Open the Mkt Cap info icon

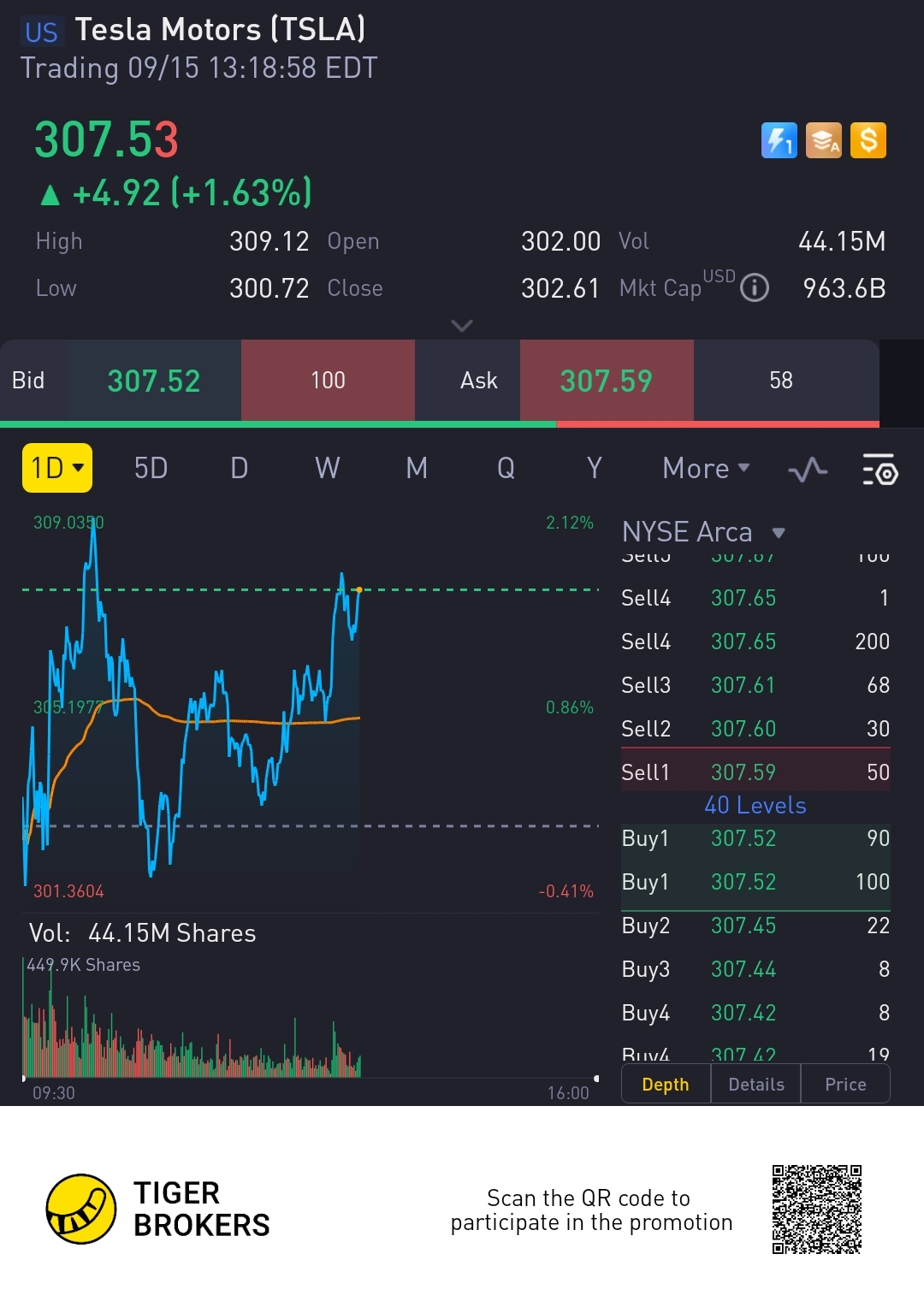pos(755,287)
